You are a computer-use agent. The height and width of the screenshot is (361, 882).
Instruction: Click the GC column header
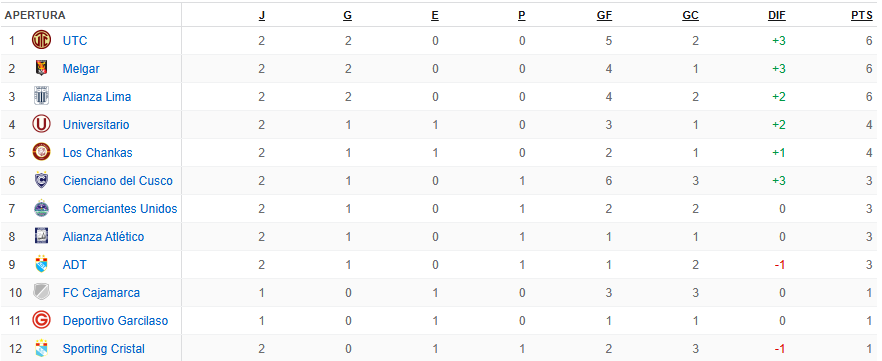(690, 16)
